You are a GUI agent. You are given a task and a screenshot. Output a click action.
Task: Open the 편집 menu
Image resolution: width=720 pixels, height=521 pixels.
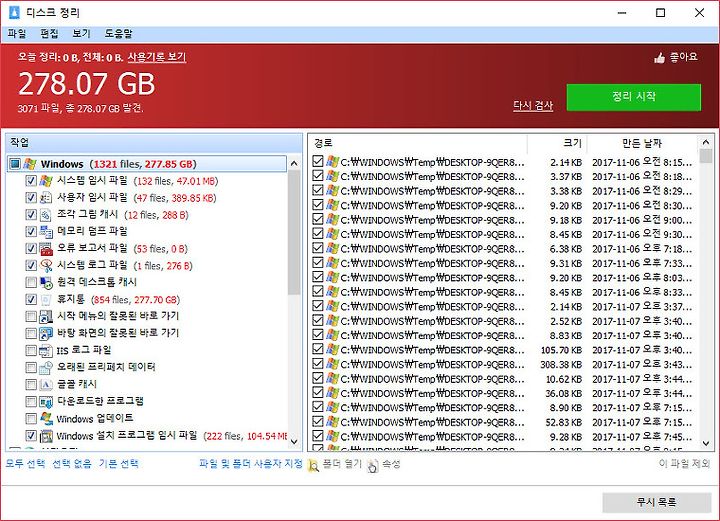point(49,34)
